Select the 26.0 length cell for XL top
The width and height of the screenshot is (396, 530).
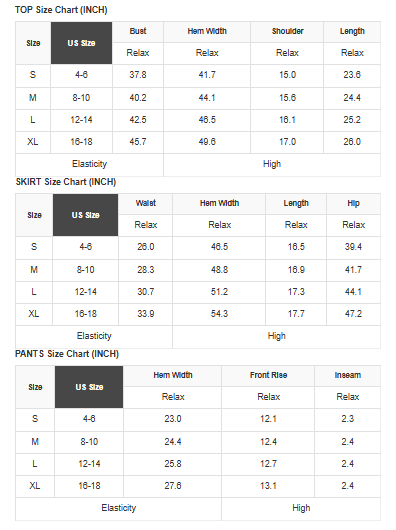[352, 142]
